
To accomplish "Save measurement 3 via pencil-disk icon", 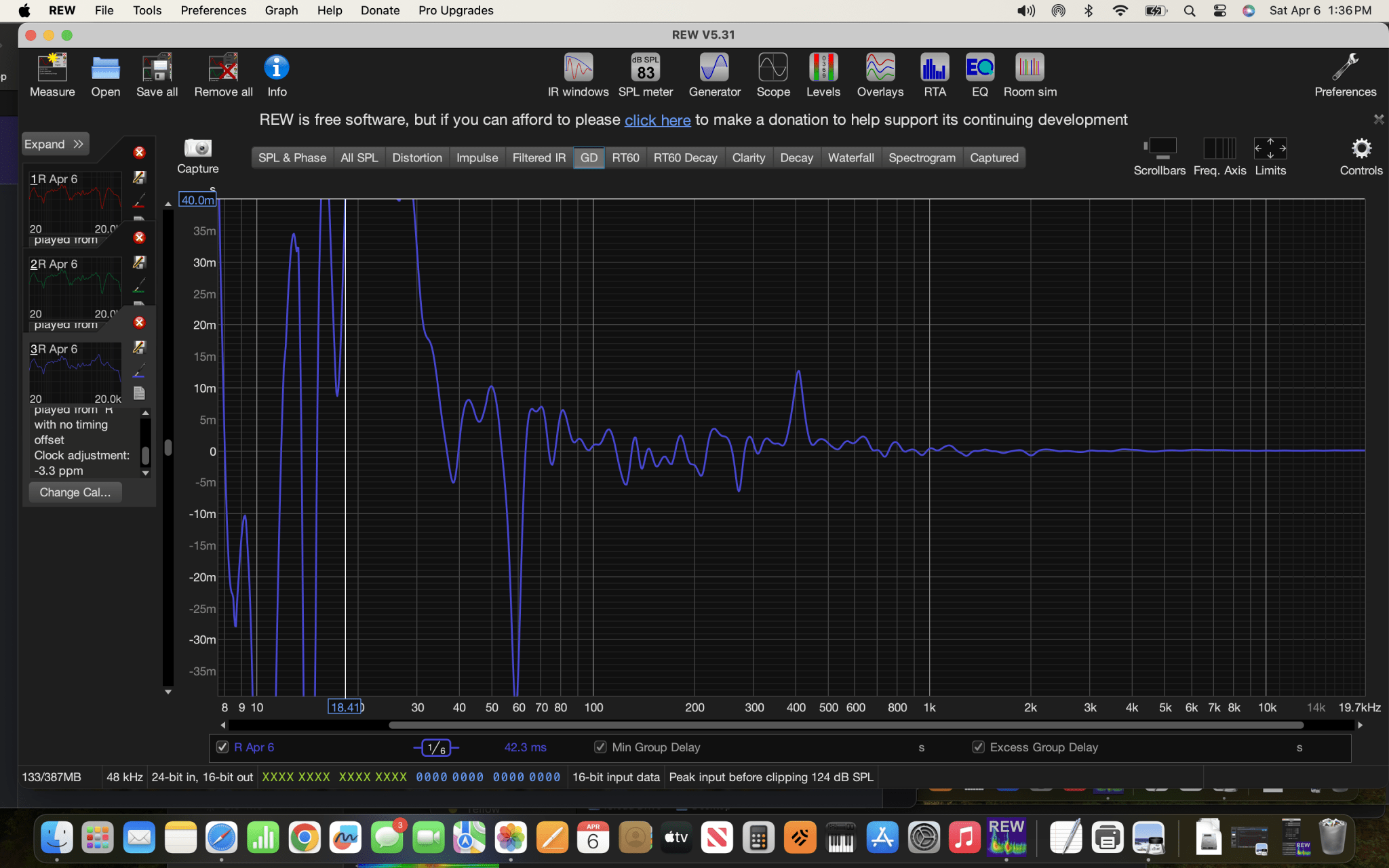I will pos(139,347).
